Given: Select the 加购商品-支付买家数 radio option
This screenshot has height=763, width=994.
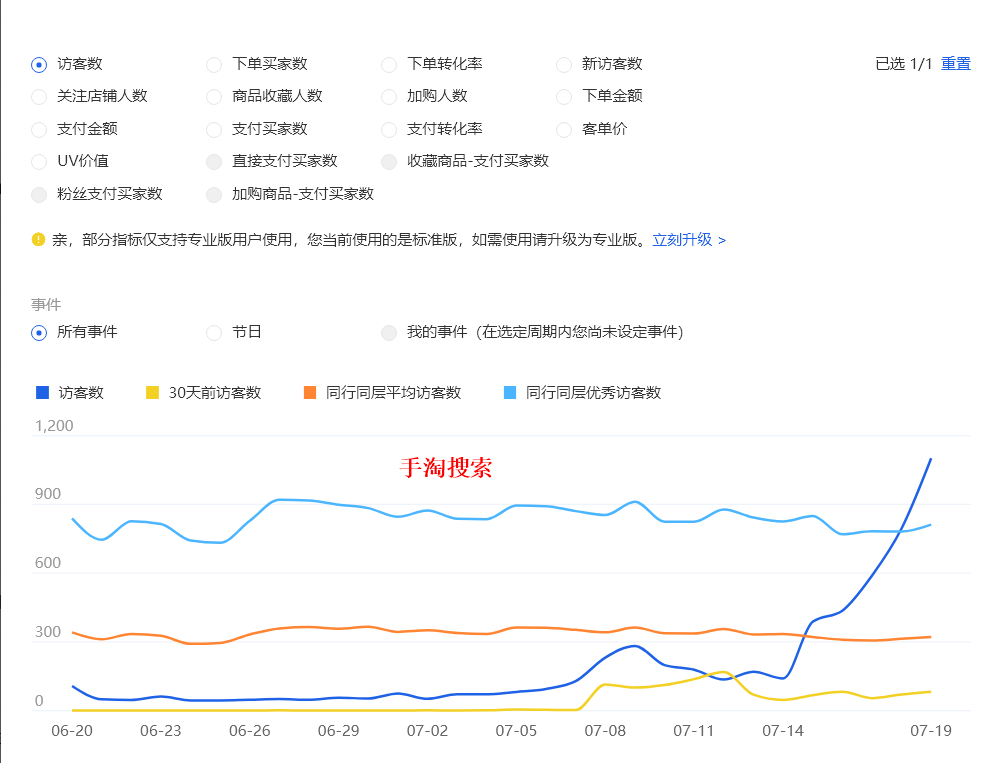Looking at the screenshot, I should (214, 195).
